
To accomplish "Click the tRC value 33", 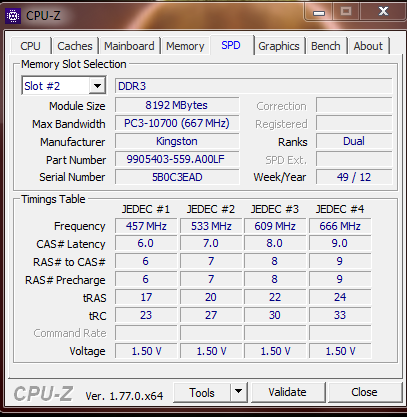I will click(340, 315).
